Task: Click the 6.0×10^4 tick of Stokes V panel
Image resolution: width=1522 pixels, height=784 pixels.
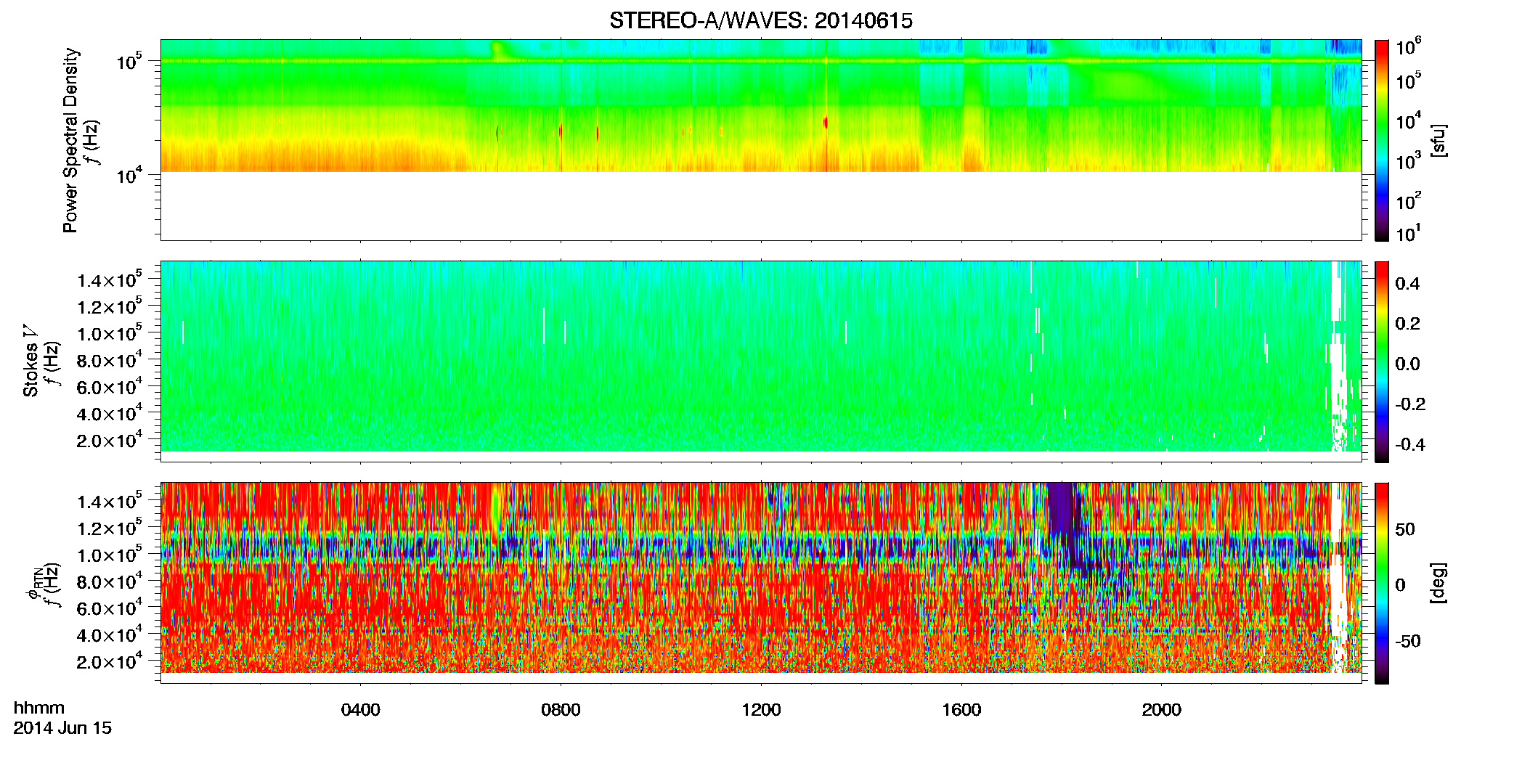Action: pos(110,388)
